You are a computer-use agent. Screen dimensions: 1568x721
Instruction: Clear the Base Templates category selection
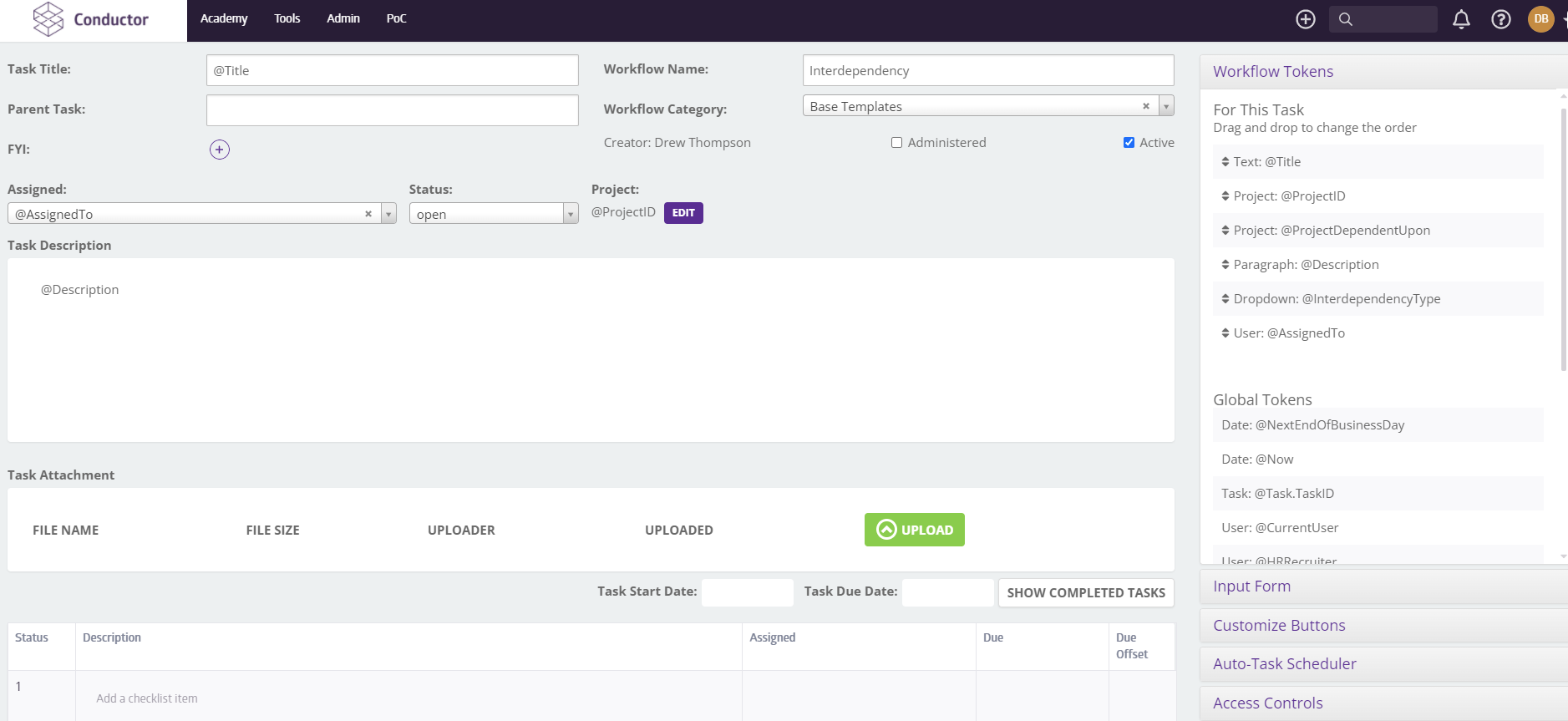click(1145, 106)
